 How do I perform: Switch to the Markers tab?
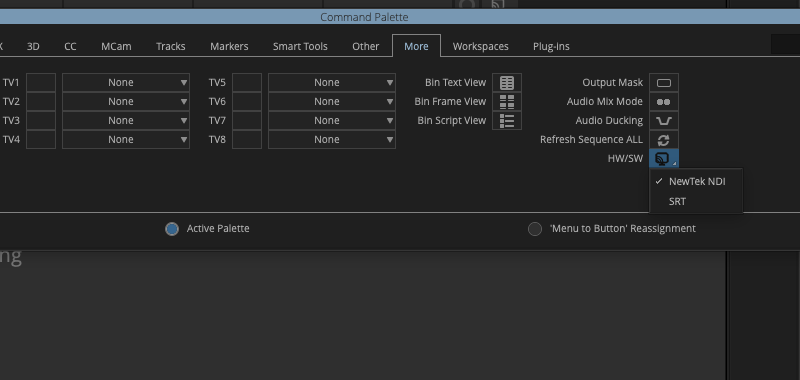[229, 46]
